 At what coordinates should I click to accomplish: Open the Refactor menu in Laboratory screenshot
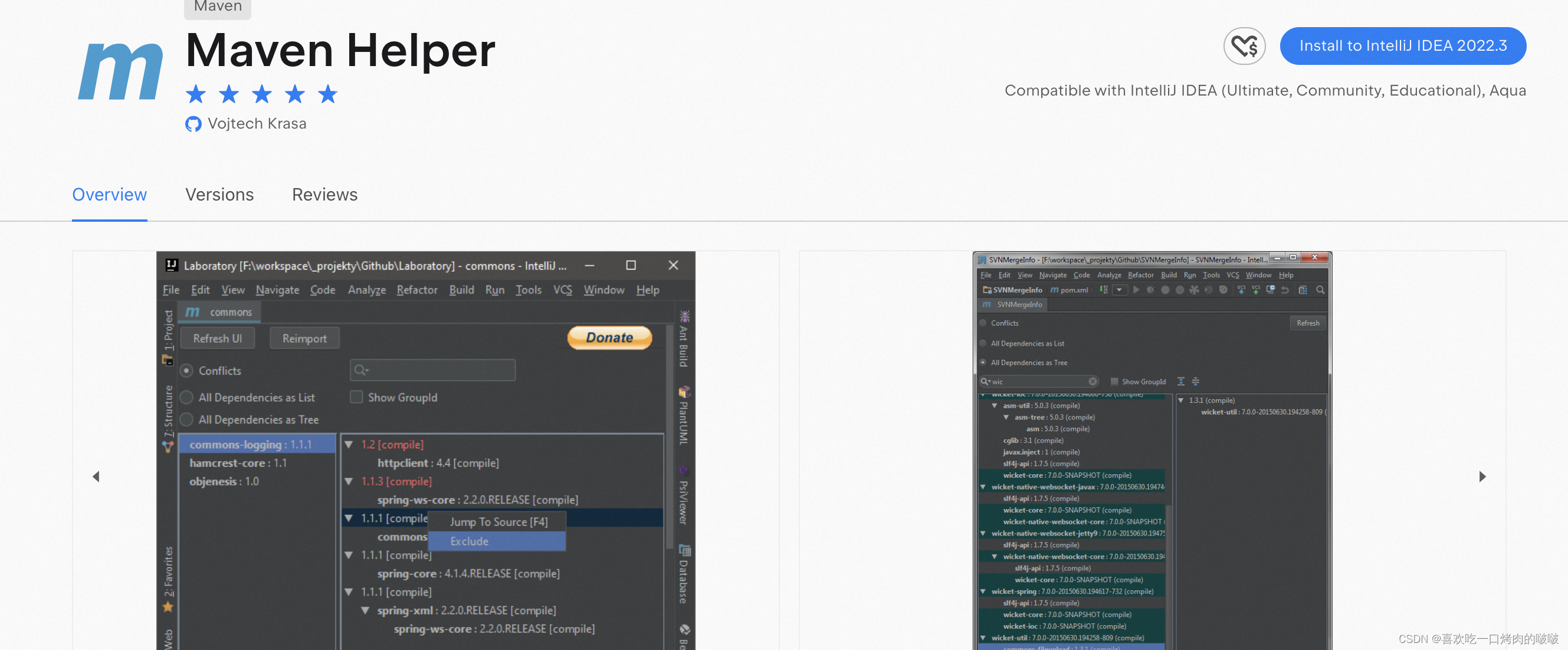(x=417, y=290)
